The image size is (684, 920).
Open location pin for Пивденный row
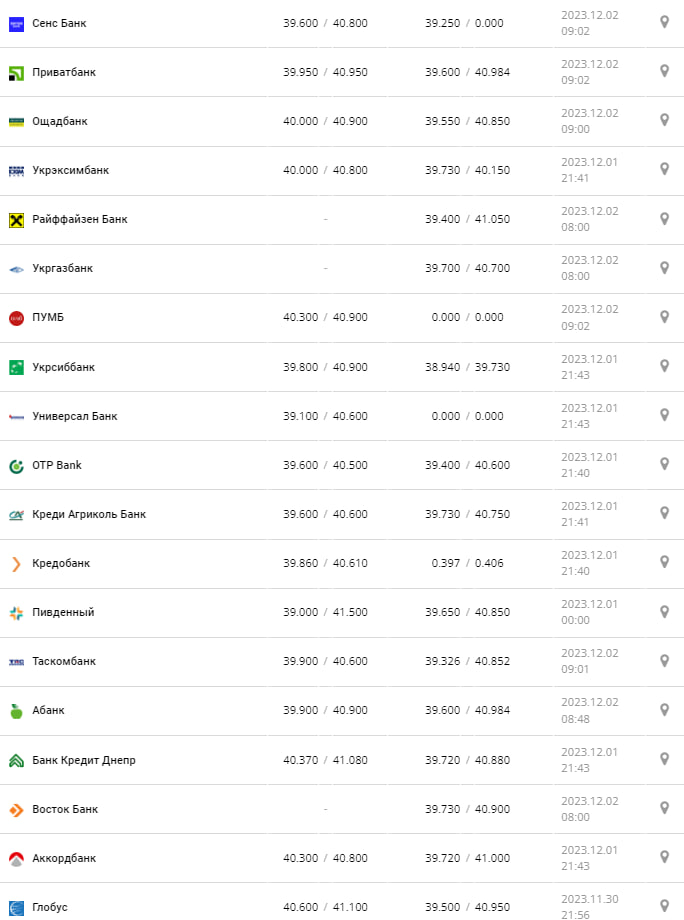[x=664, y=611]
